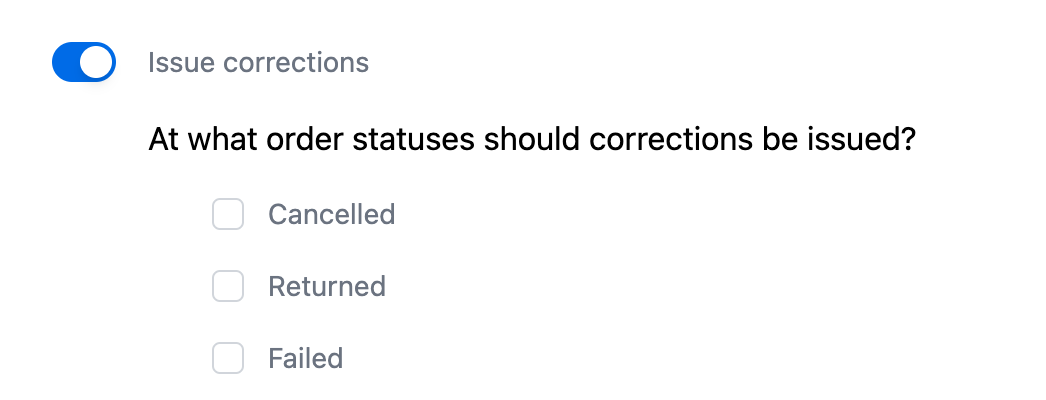Toggle off the Issue corrections switch
Screen dimensions: 1046x400
tap(84, 63)
